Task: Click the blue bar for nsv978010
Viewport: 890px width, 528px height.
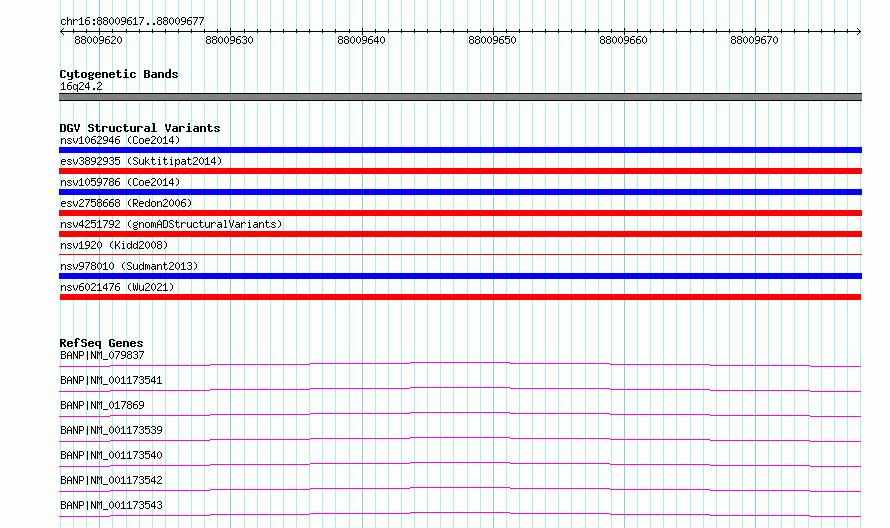Action: pos(460,276)
